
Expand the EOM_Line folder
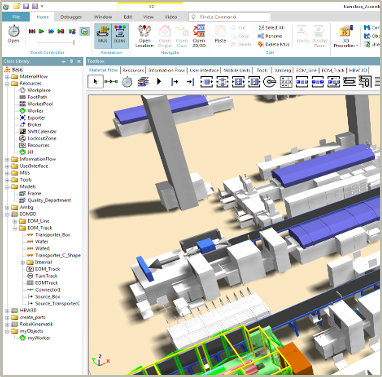15,221
